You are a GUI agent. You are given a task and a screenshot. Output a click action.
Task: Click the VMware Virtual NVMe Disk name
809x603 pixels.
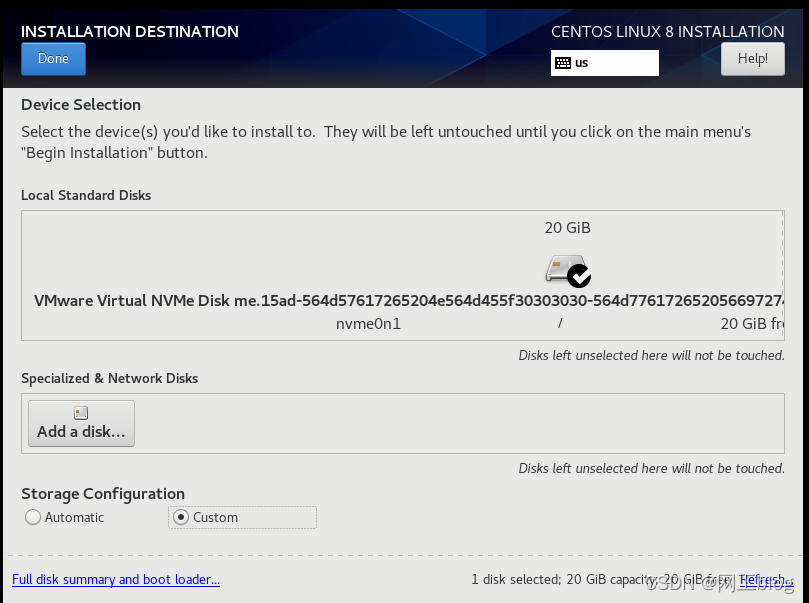pyautogui.click(x=409, y=301)
